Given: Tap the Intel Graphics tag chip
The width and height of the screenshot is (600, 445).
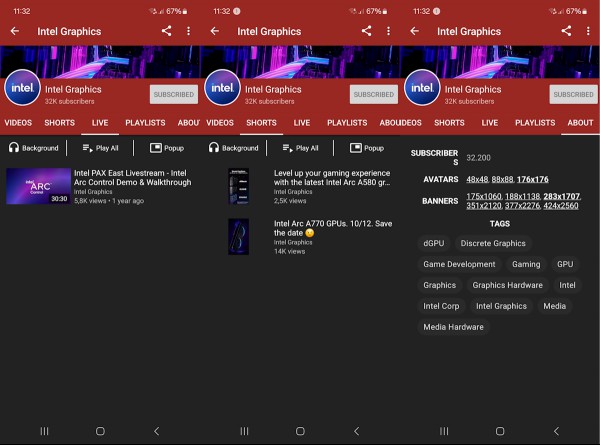Looking at the screenshot, I should coord(501,306).
